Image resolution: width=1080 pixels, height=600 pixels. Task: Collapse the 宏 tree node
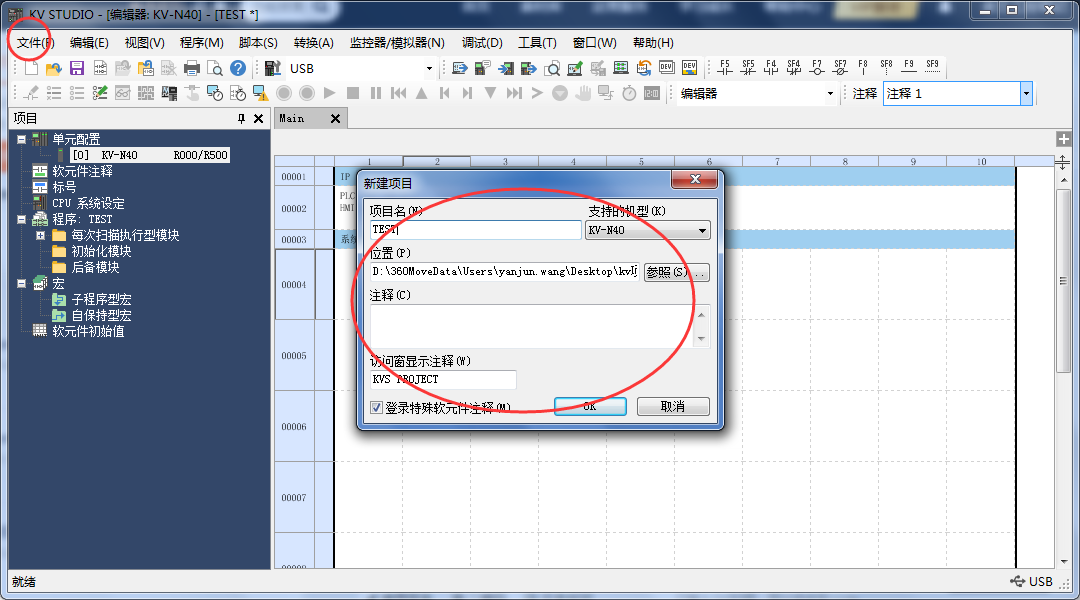click(21, 283)
